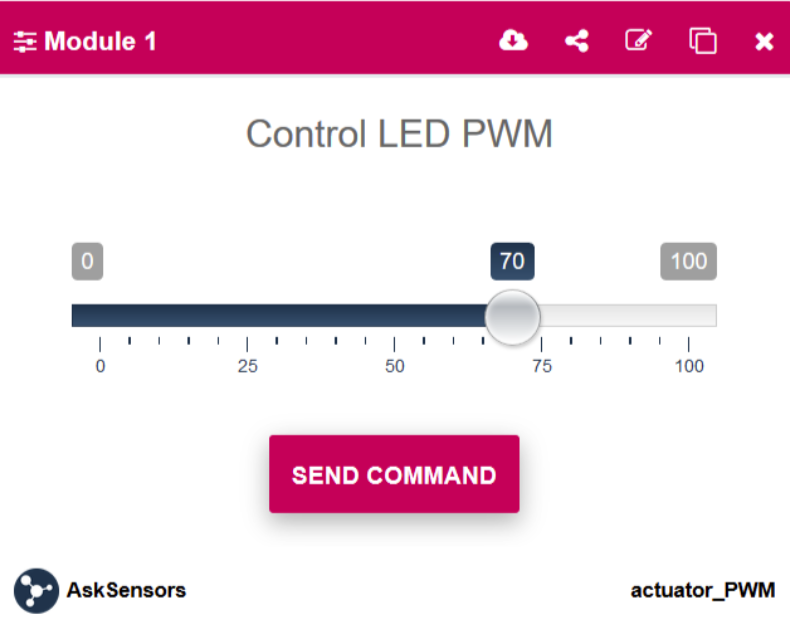Close Module 1 with the X icon
The height and width of the screenshot is (621, 790).
click(x=764, y=41)
